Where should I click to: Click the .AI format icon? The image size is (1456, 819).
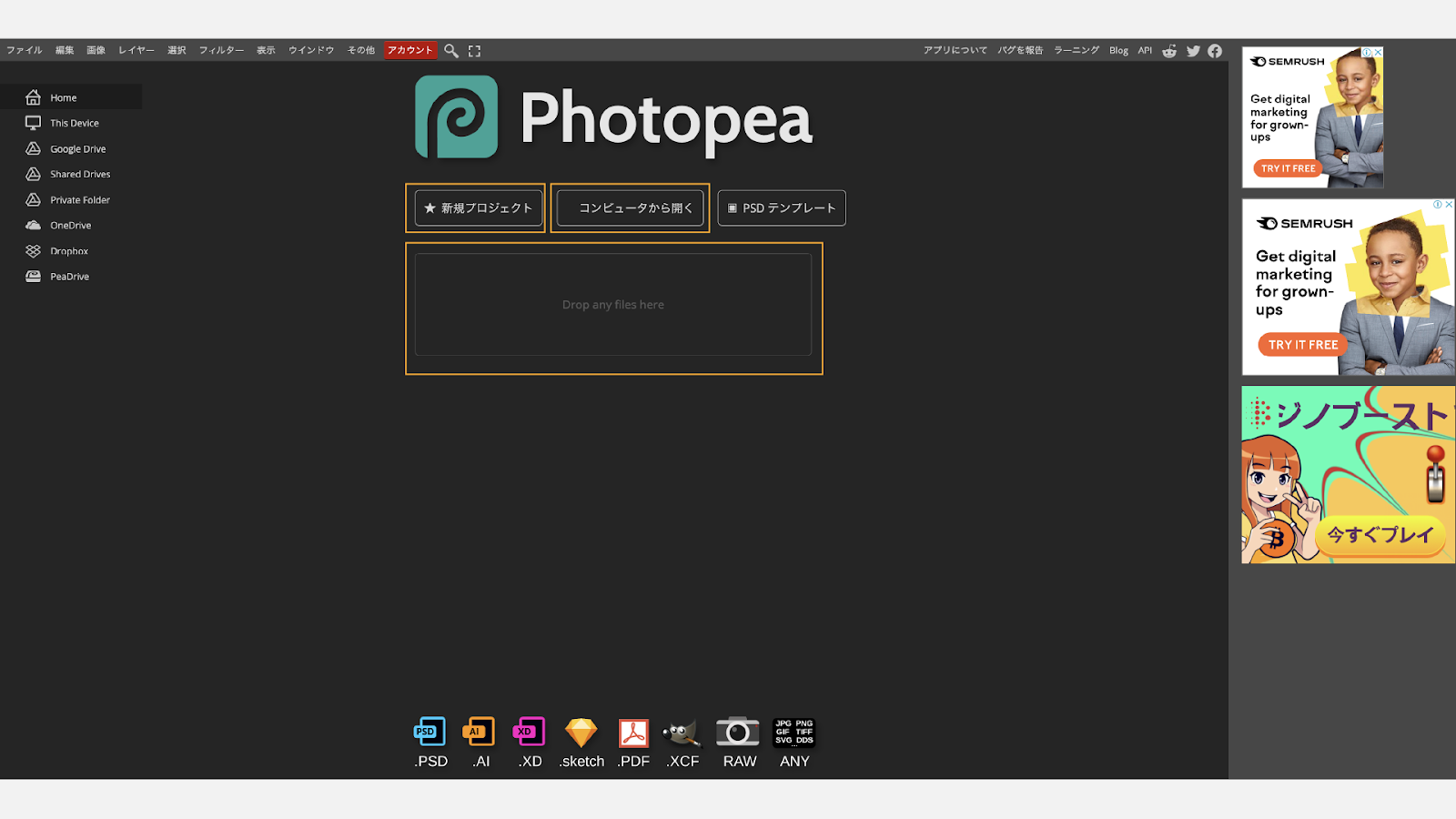point(479,732)
